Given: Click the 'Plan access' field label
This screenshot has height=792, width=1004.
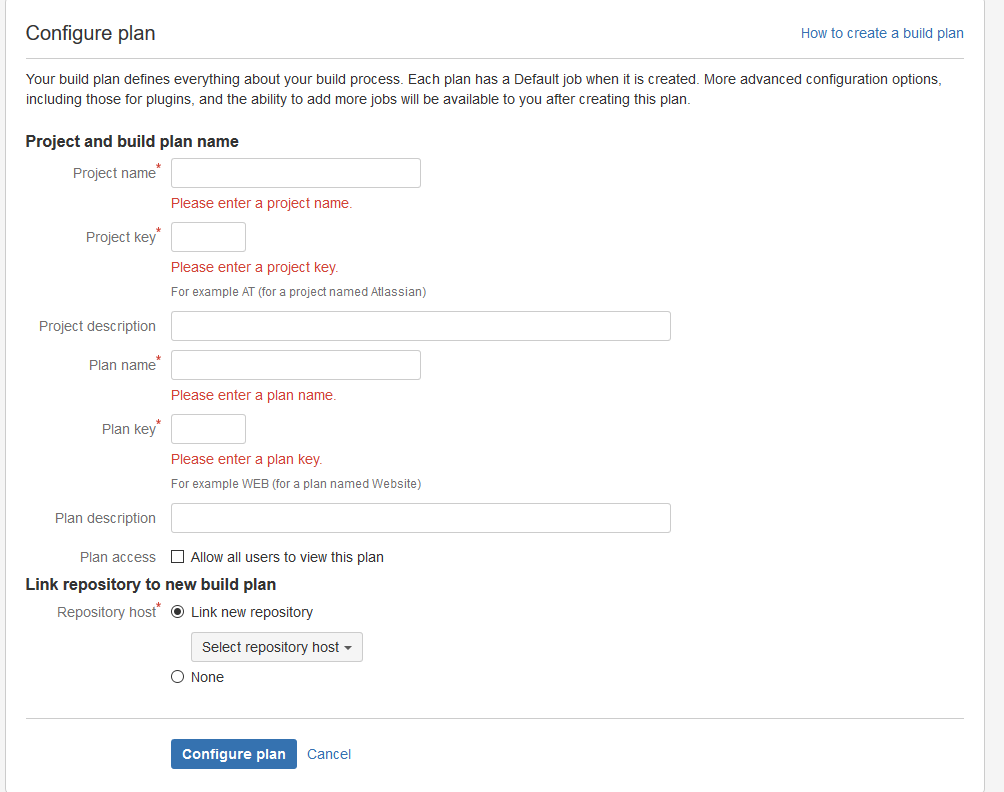Looking at the screenshot, I should [x=118, y=557].
